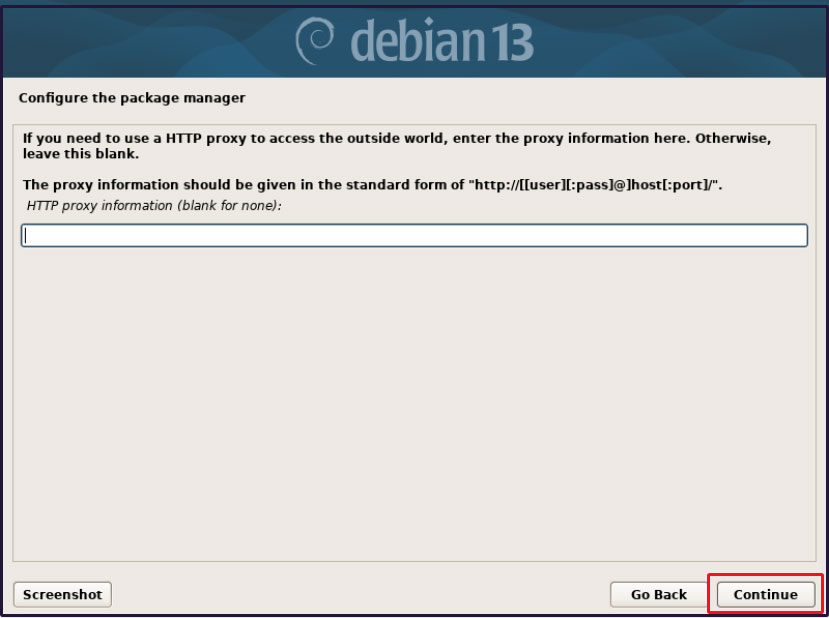Click the empty space between Screenshot and Go Back
This screenshot has width=829, height=618.
[361, 595]
